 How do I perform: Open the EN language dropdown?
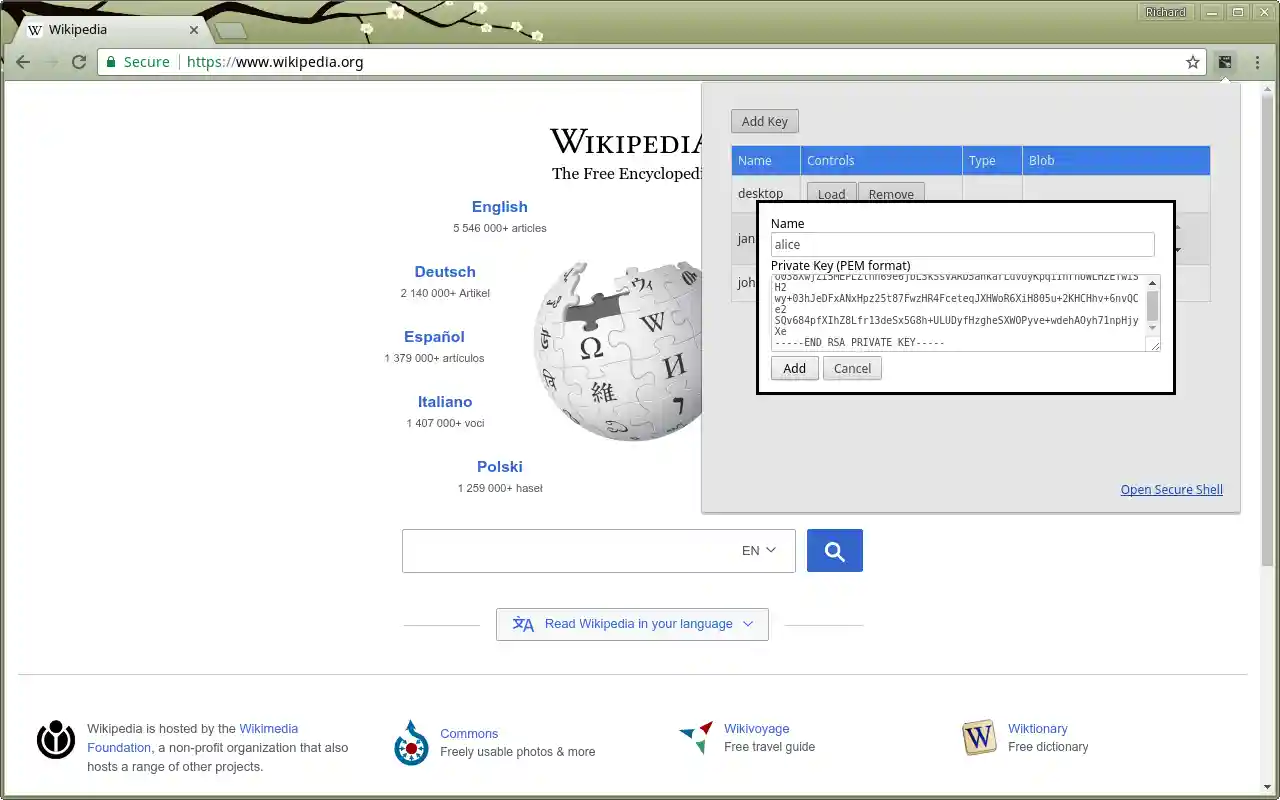pos(757,550)
